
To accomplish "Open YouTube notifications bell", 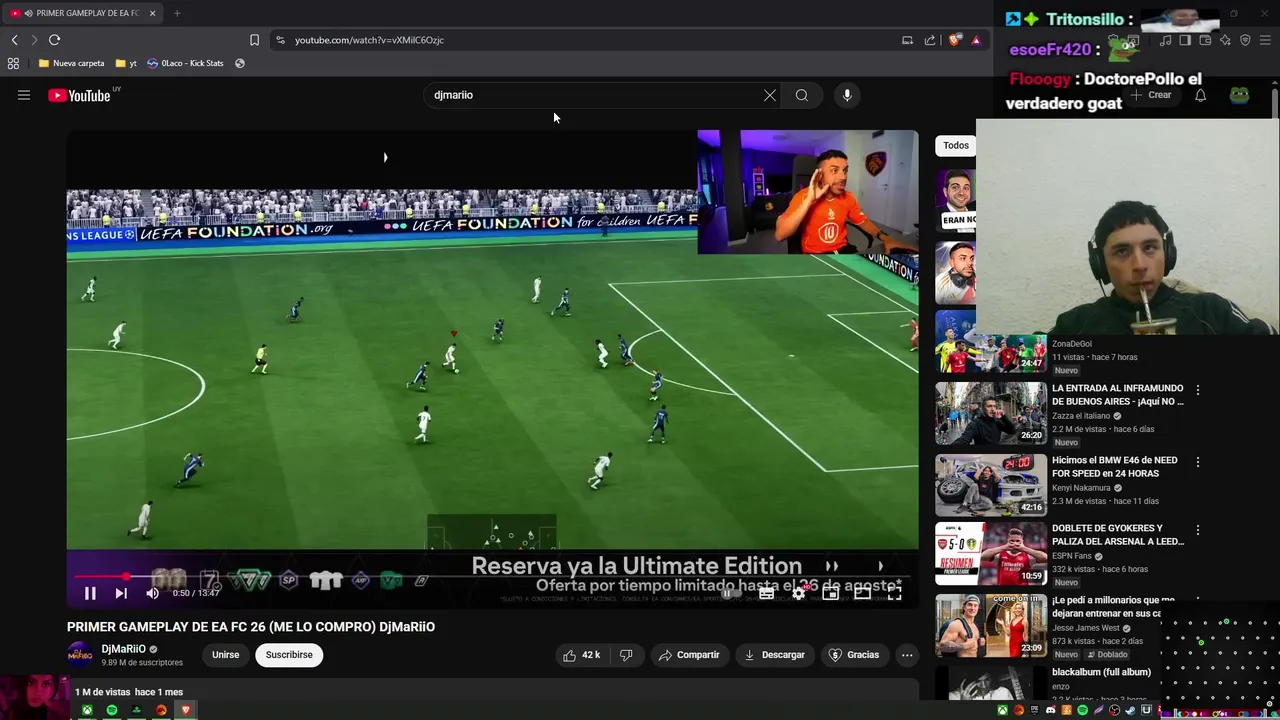I will coord(1201,95).
